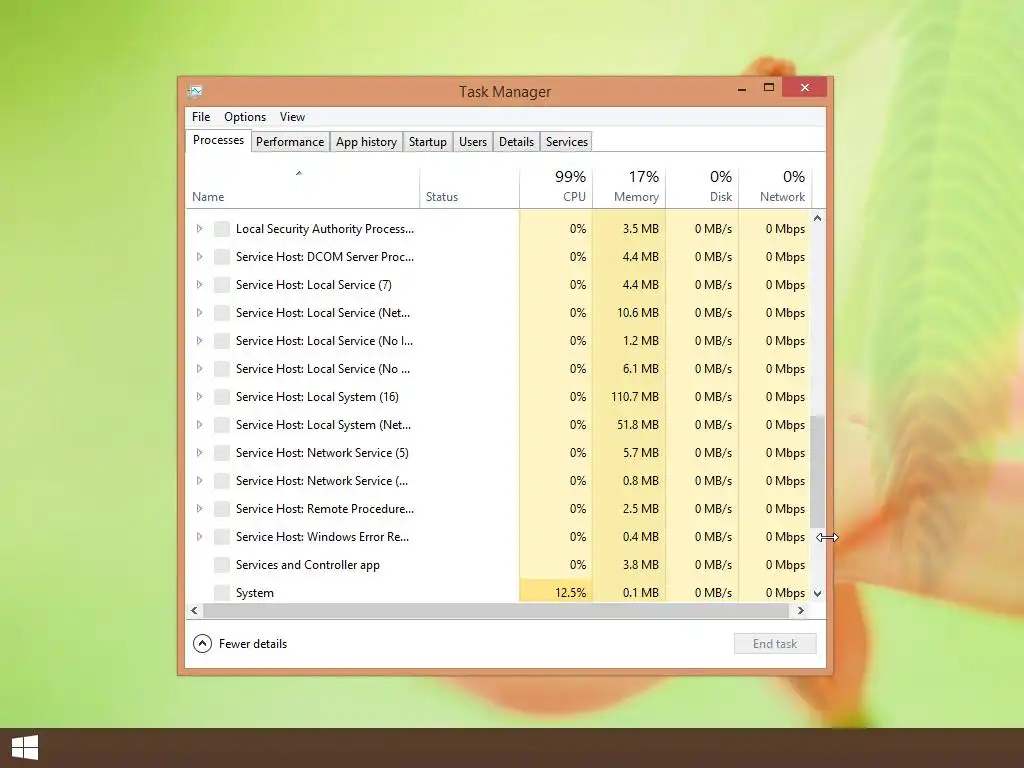
Task: Click the Fewer details label
Action: tap(253, 644)
